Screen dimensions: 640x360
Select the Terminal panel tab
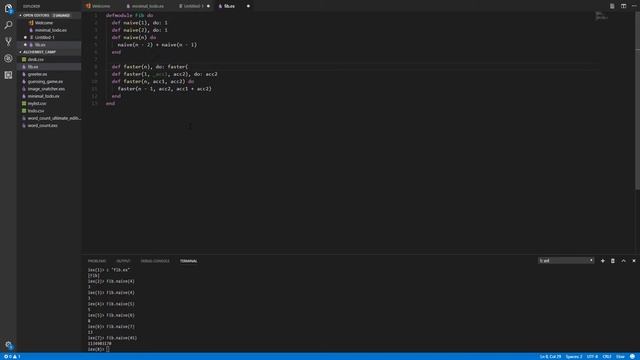pyautogui.click(x=189, y=261)
